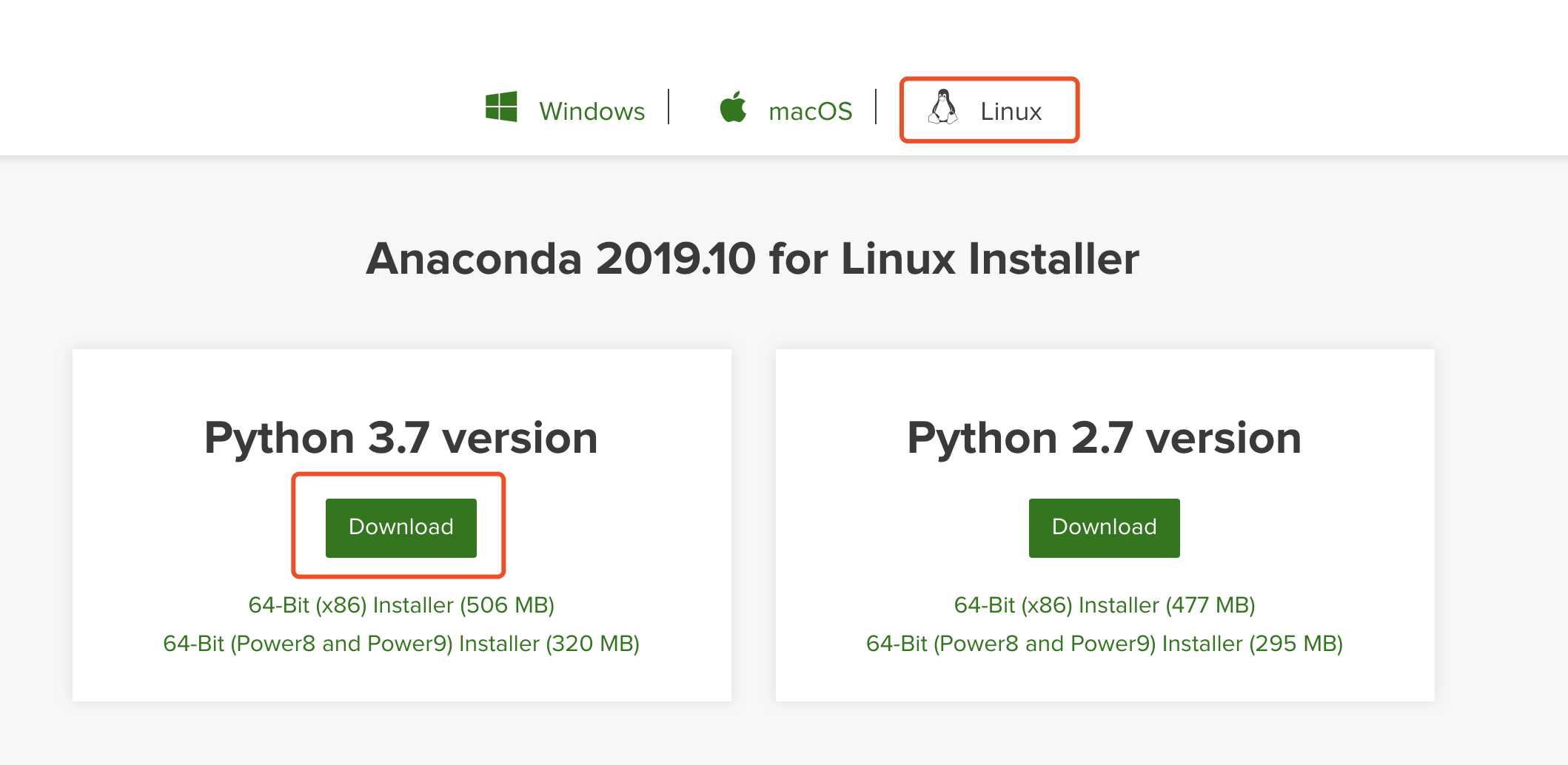Screen dimensions: 1568x765
Task: Click the Linux penguin icon
Action: (x=942, y=107)
